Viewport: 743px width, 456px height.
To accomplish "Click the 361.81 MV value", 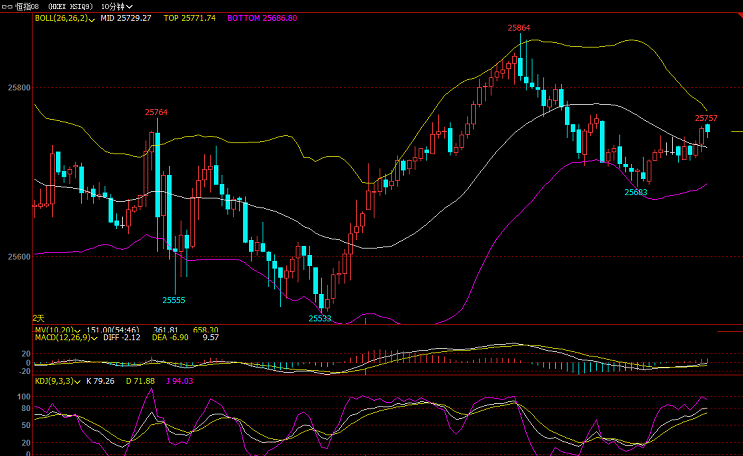I will click(x=166, y=329).
